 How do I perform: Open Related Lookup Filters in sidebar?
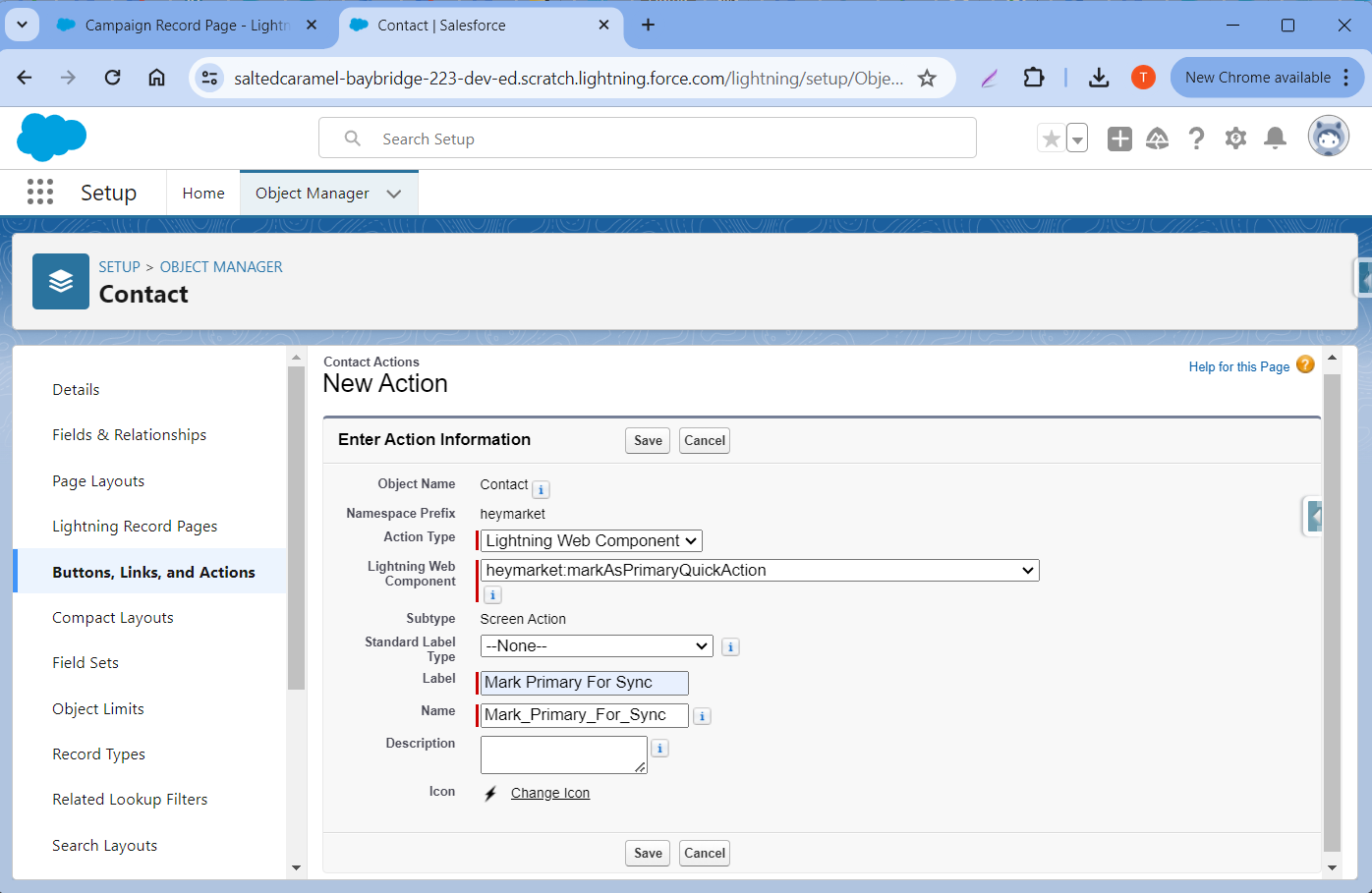coord(130,800)
